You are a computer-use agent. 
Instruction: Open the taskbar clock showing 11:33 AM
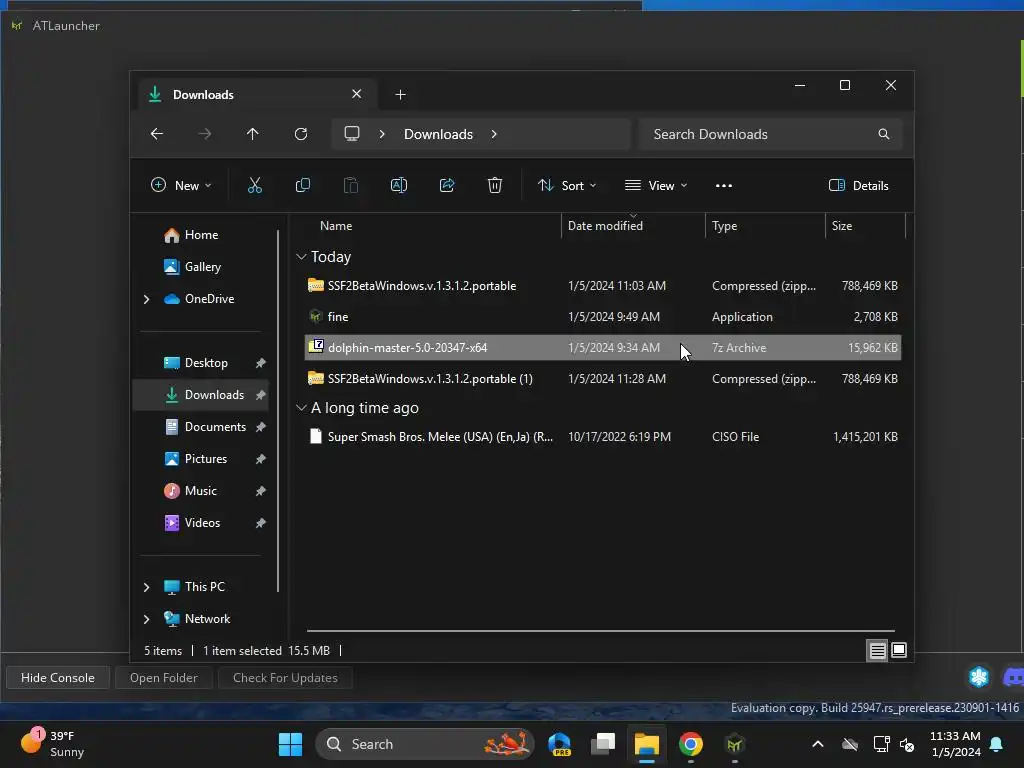point(955,744)
